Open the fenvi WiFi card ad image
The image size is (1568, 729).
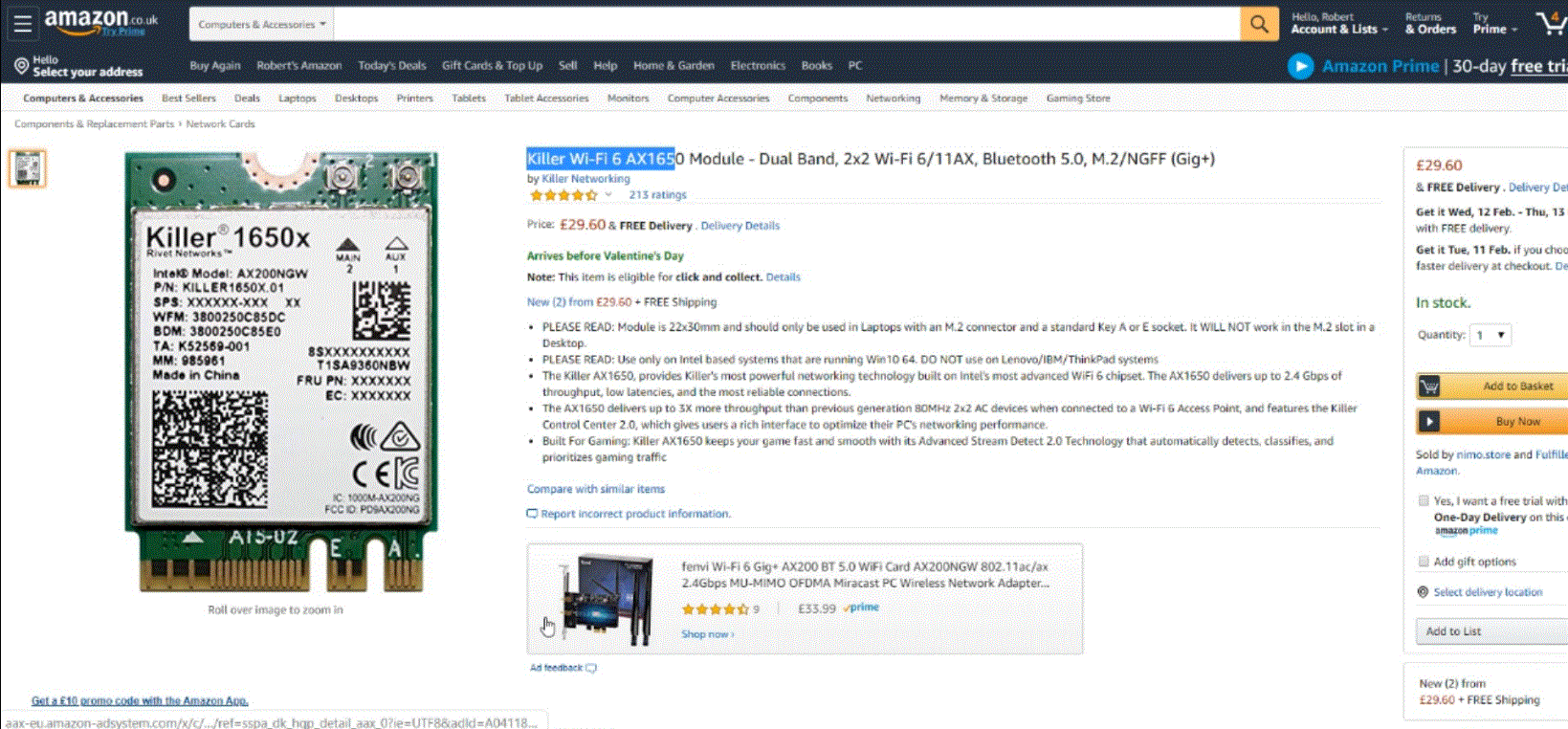coord(608,600)
